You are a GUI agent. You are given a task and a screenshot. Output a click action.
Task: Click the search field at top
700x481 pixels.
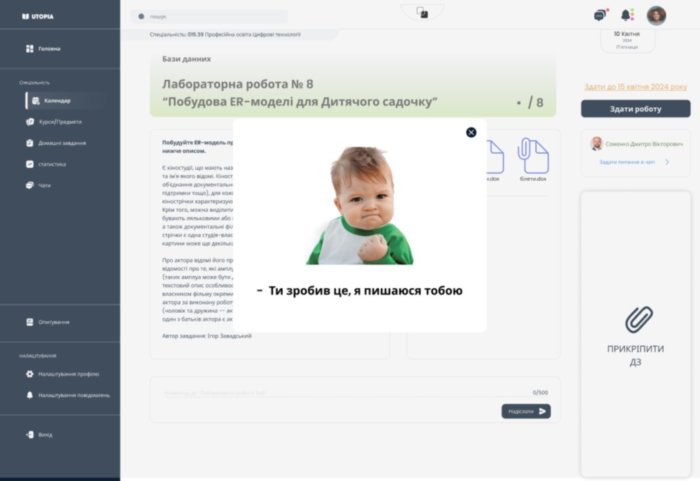pos(210,16)
